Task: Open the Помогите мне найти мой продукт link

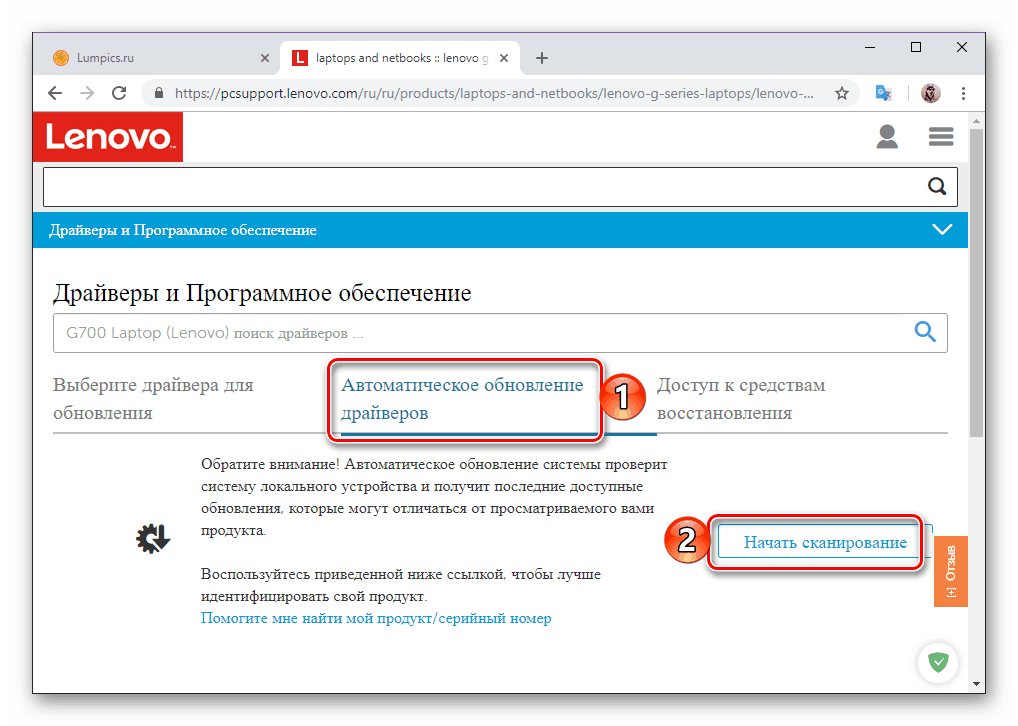Action: [375, 618]
